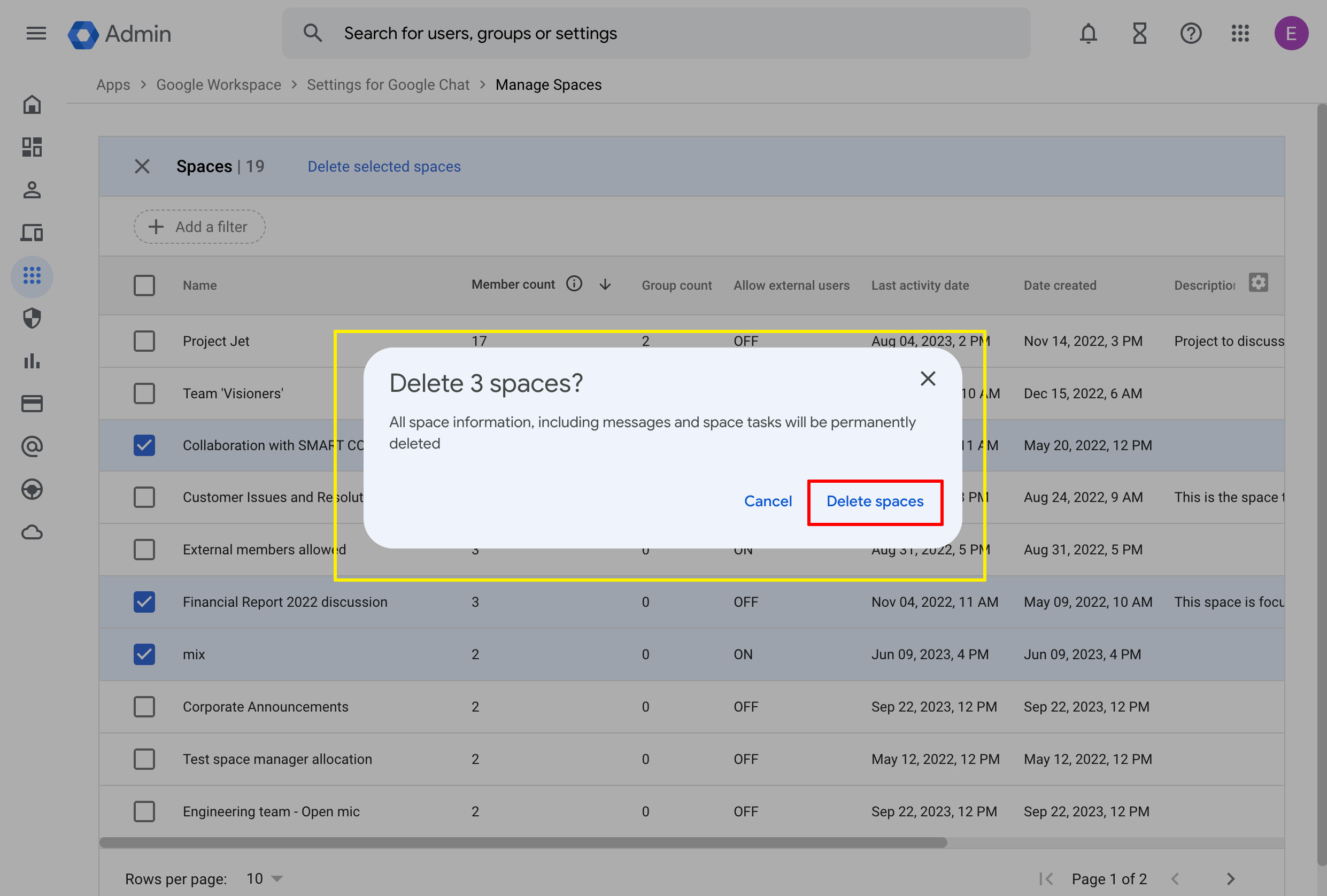Go to next page chevron

click(x=1231, y=879)
